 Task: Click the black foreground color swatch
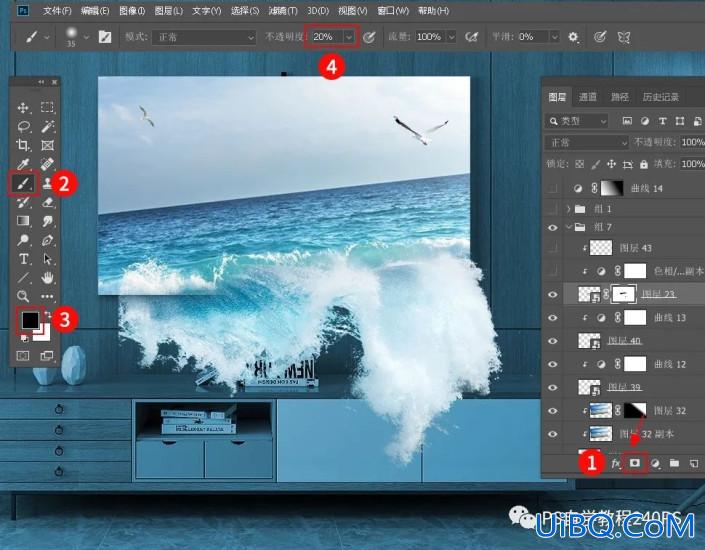click(30, 320)
